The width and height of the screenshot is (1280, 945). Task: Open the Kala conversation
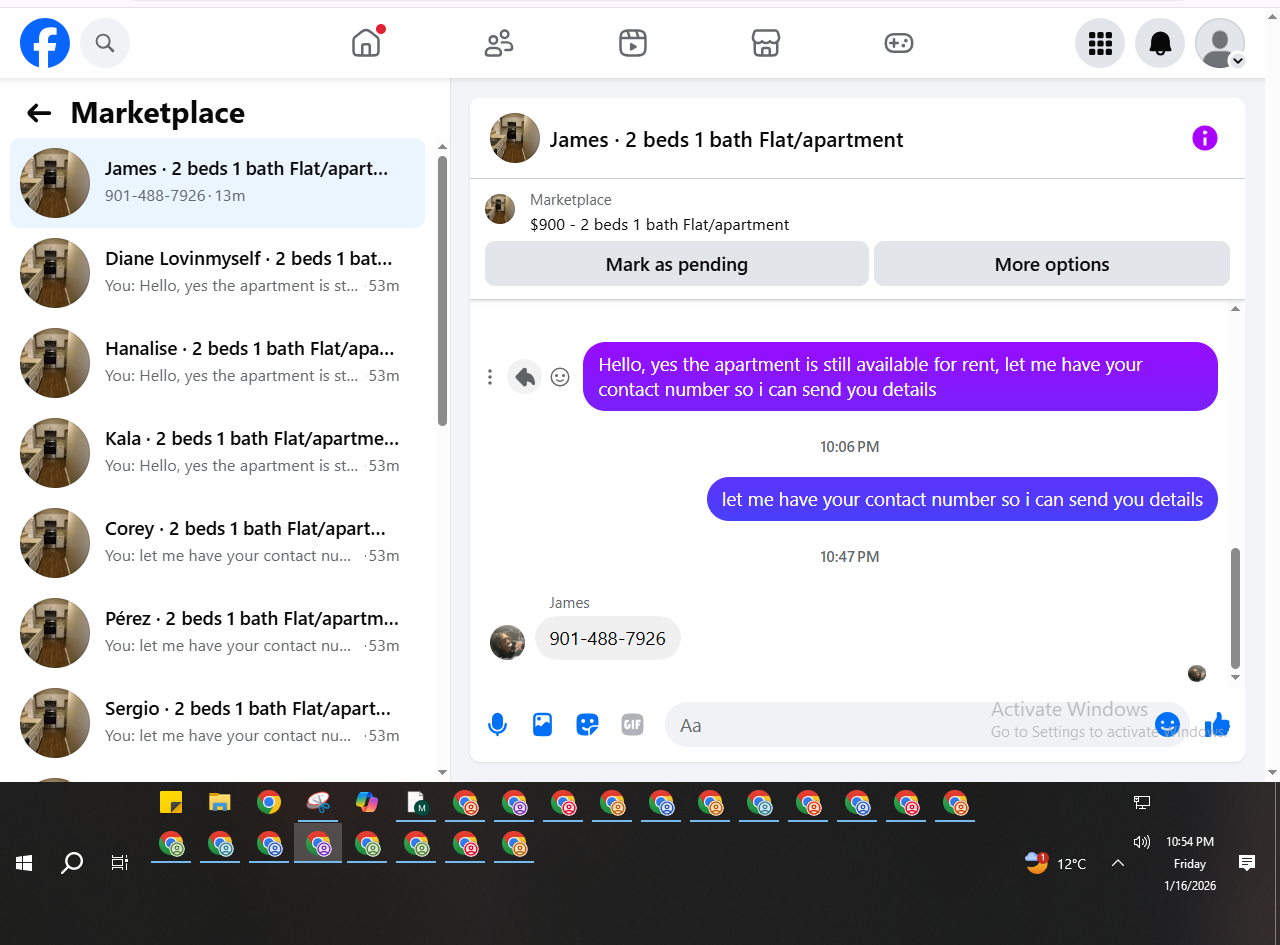pos(217,453)
